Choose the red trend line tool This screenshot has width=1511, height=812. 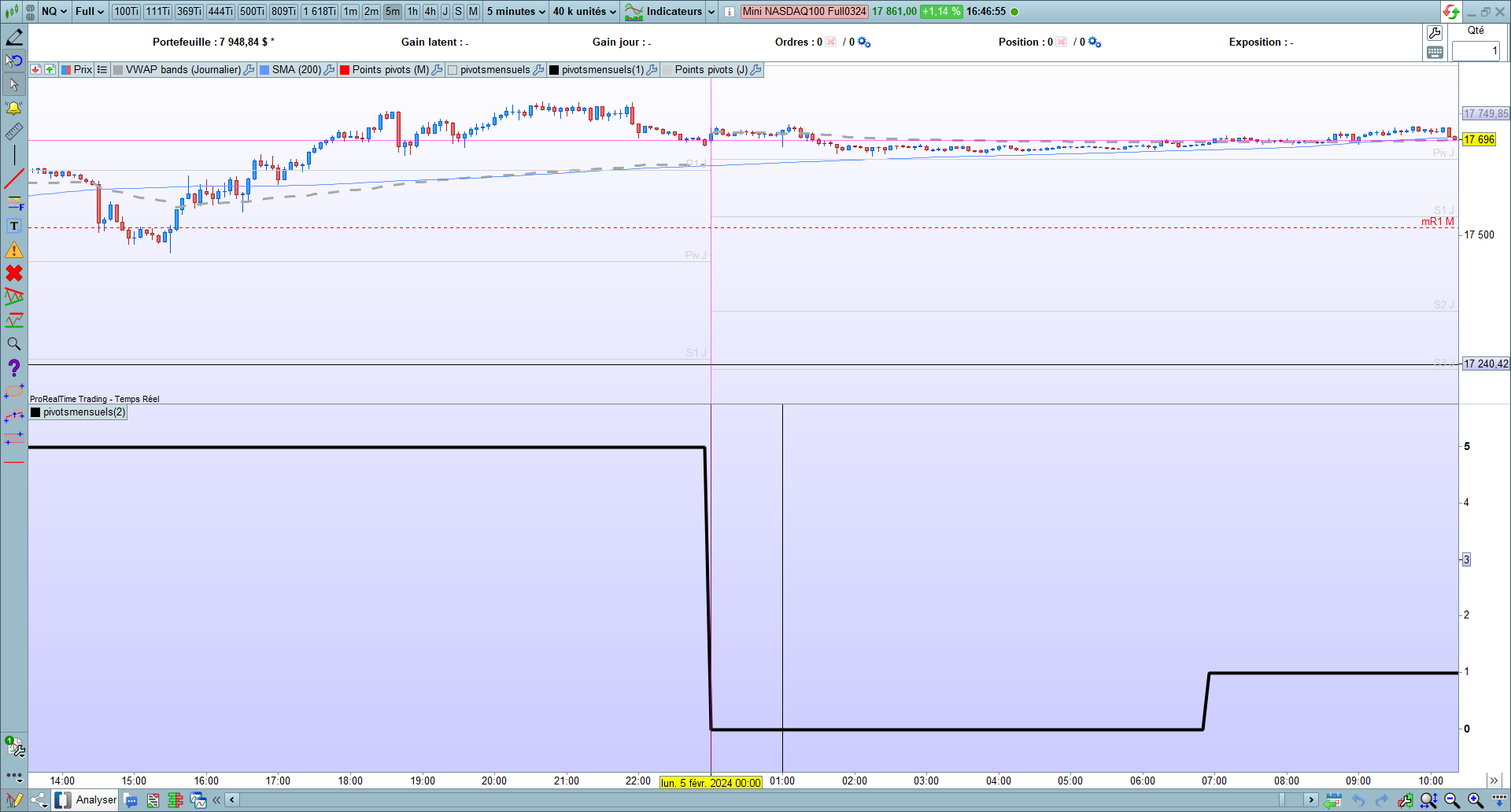click(x=14, y=179)
